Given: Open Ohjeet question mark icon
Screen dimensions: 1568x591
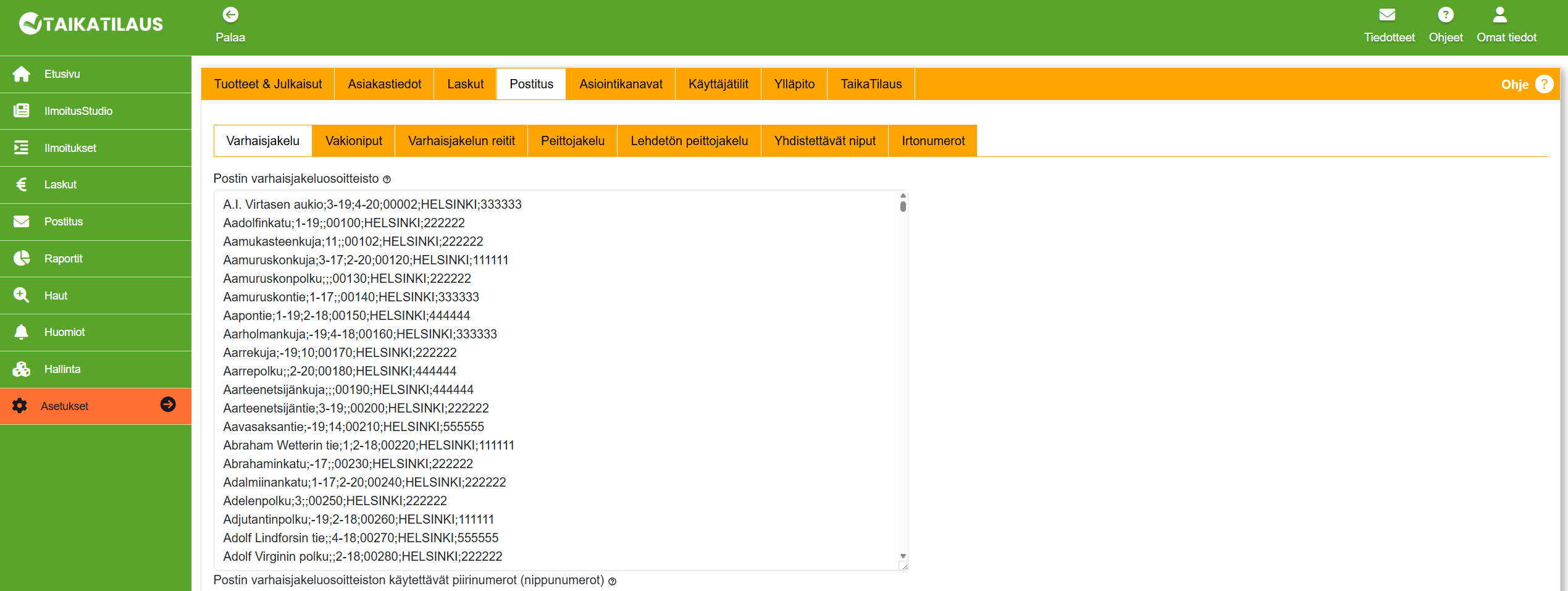Looking at the screenshot, I should [x=1445, y=15].
